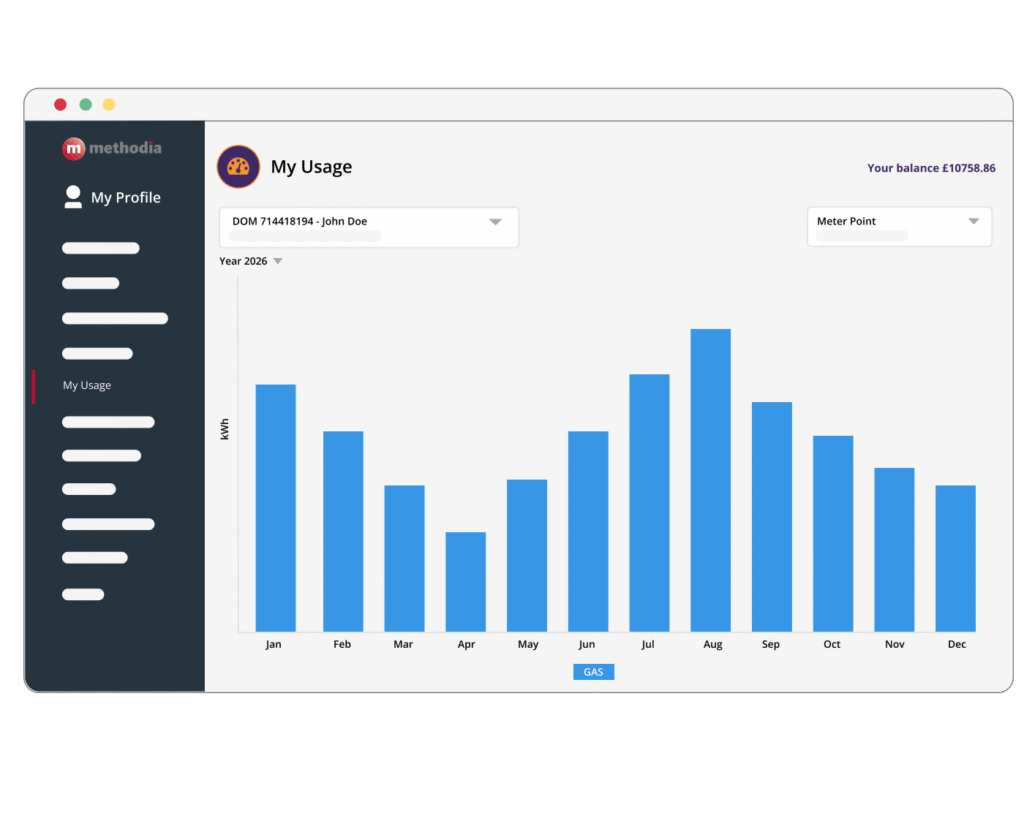This screenshot has height=832, width=1024.
Task: Select My Usage in sidebar
Action: [87, 385]
